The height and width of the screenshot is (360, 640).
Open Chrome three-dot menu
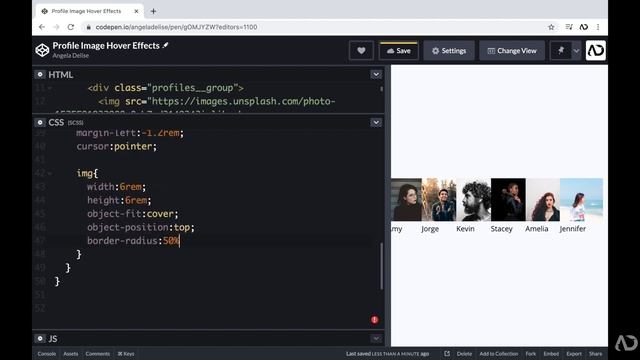click(x=598, y=27)
